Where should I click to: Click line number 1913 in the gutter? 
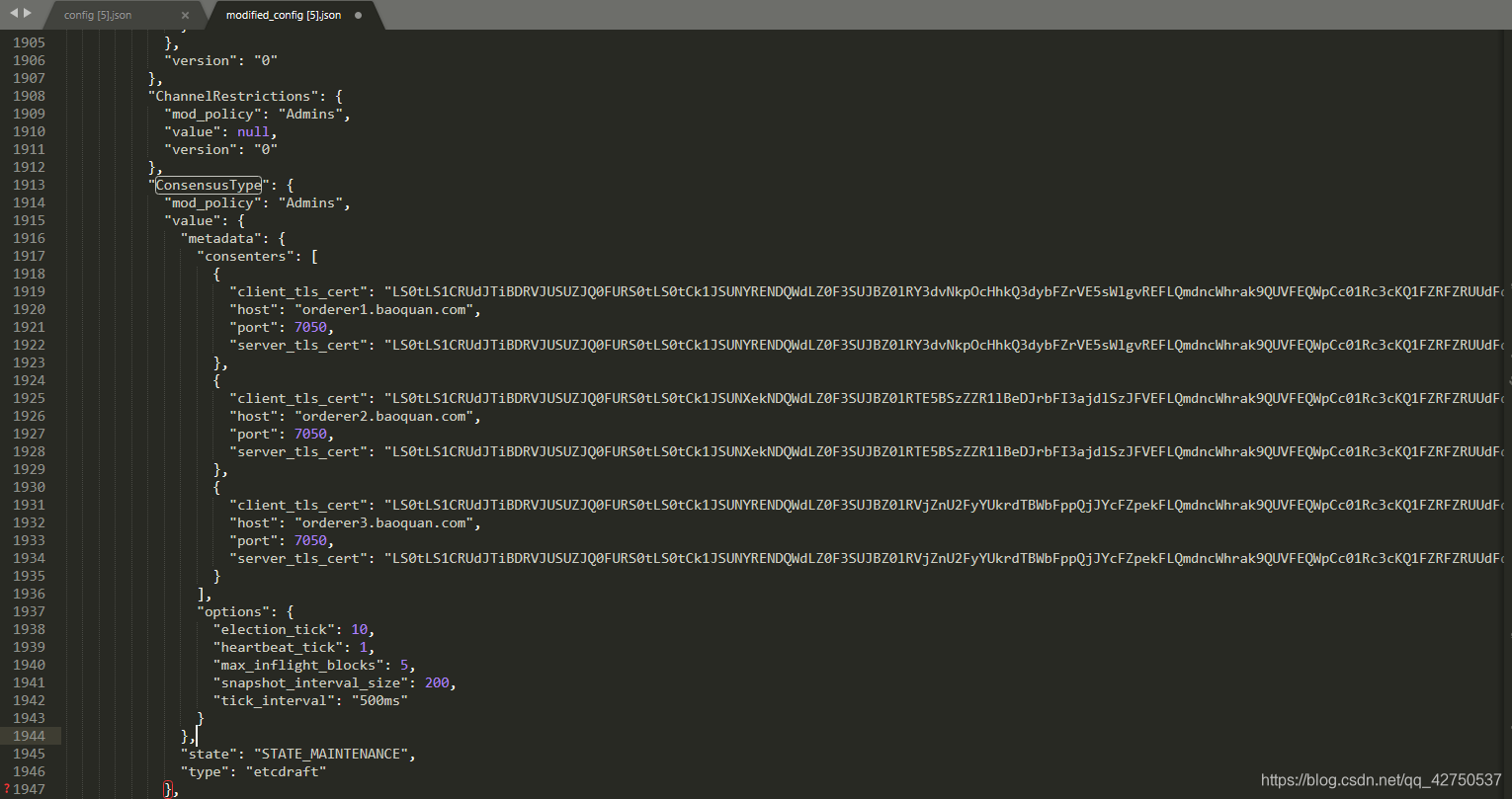(29, 185)
